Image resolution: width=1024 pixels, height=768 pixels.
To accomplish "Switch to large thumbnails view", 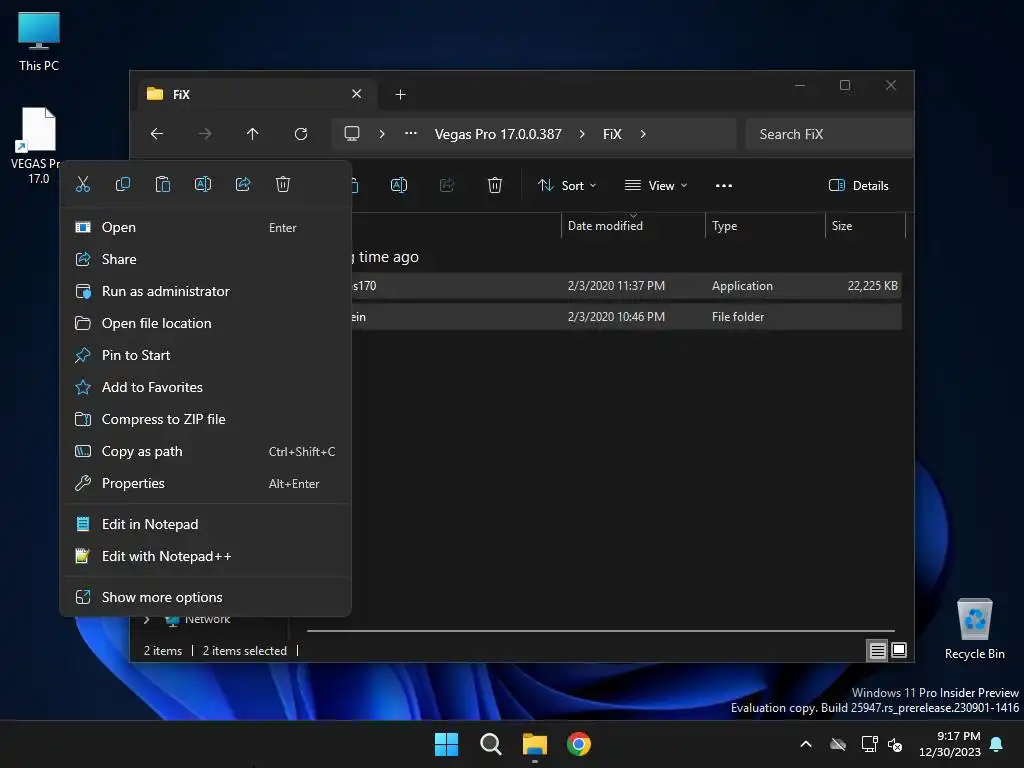I will tap(899, 650).
